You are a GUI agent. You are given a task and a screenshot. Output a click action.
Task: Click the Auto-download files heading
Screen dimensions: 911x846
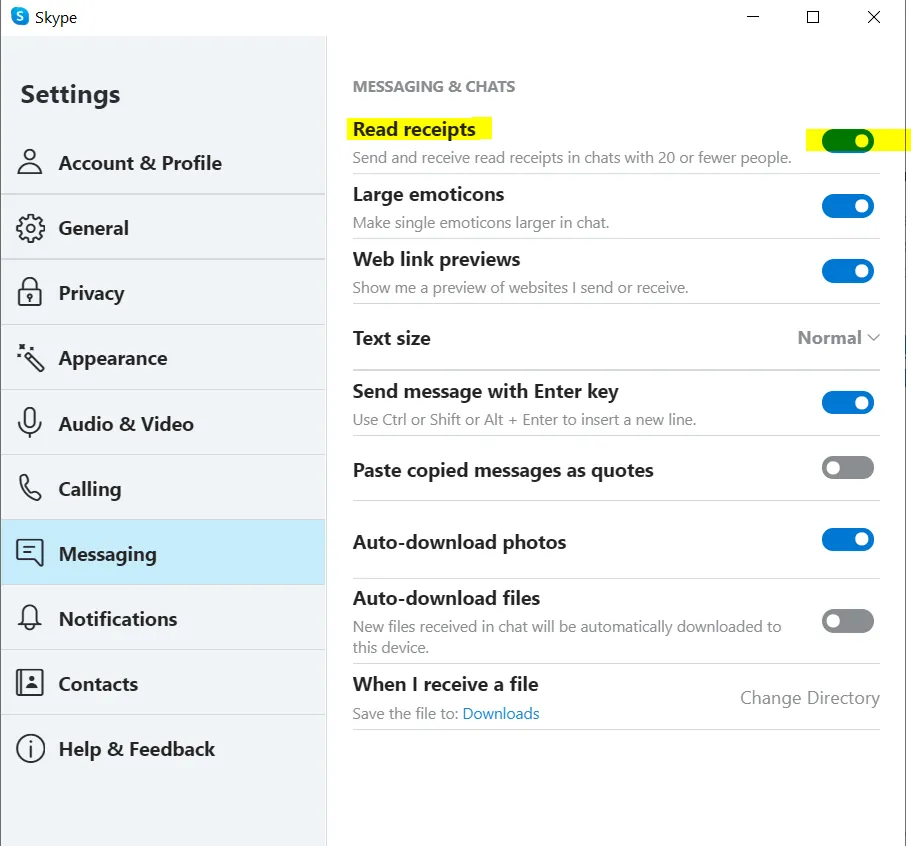click(446, 598)
